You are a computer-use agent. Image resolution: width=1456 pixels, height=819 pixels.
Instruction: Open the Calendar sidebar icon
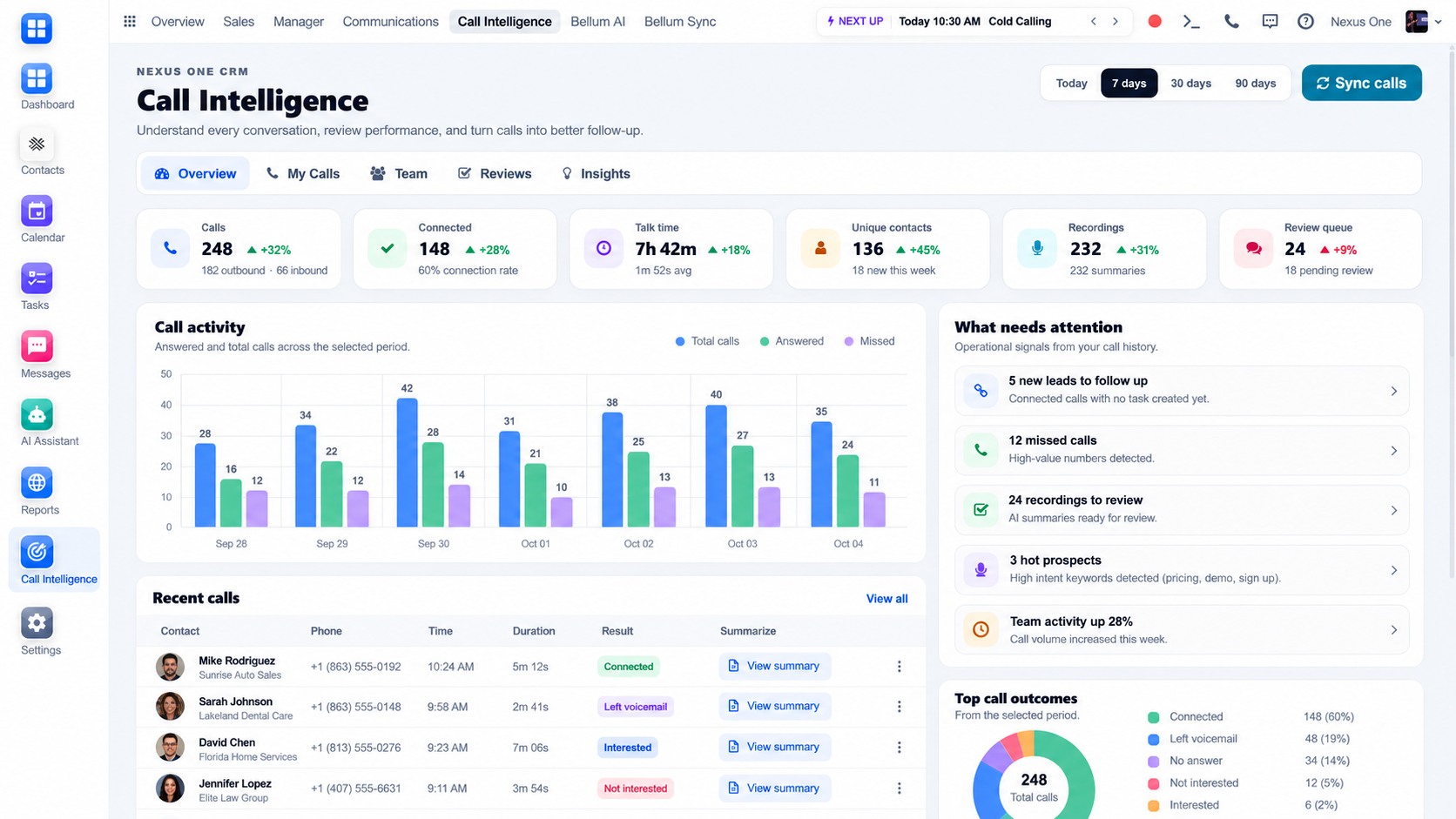point(37,211)
